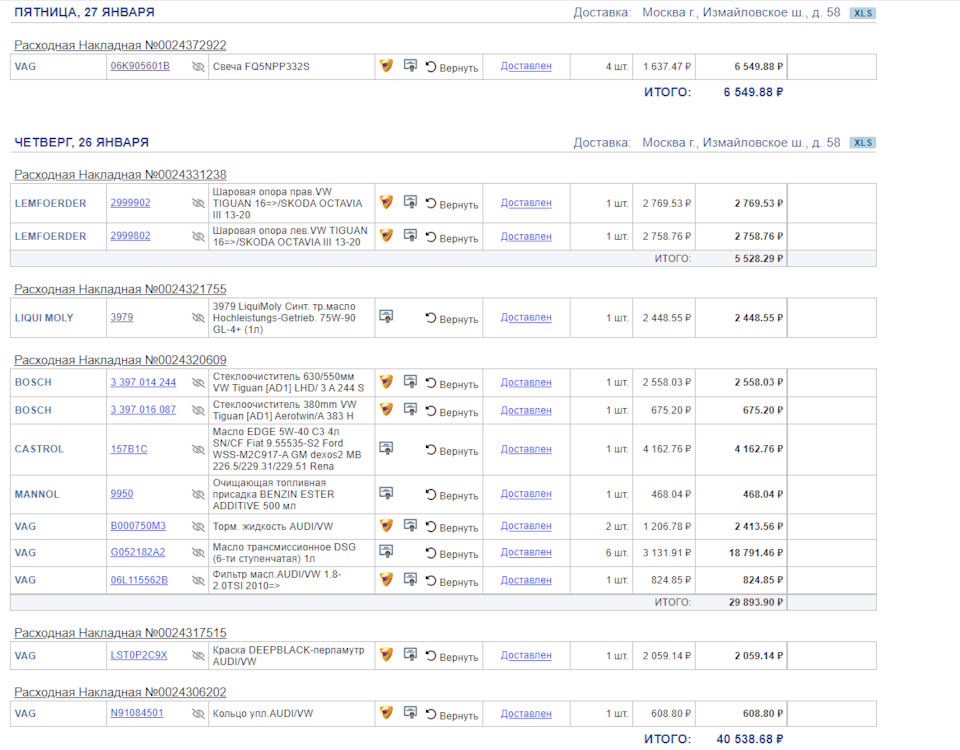Image resolution: width=960 pixels, height=750 pixels.
Task: Open part number G052182A2 link
Action: (138, 552)
